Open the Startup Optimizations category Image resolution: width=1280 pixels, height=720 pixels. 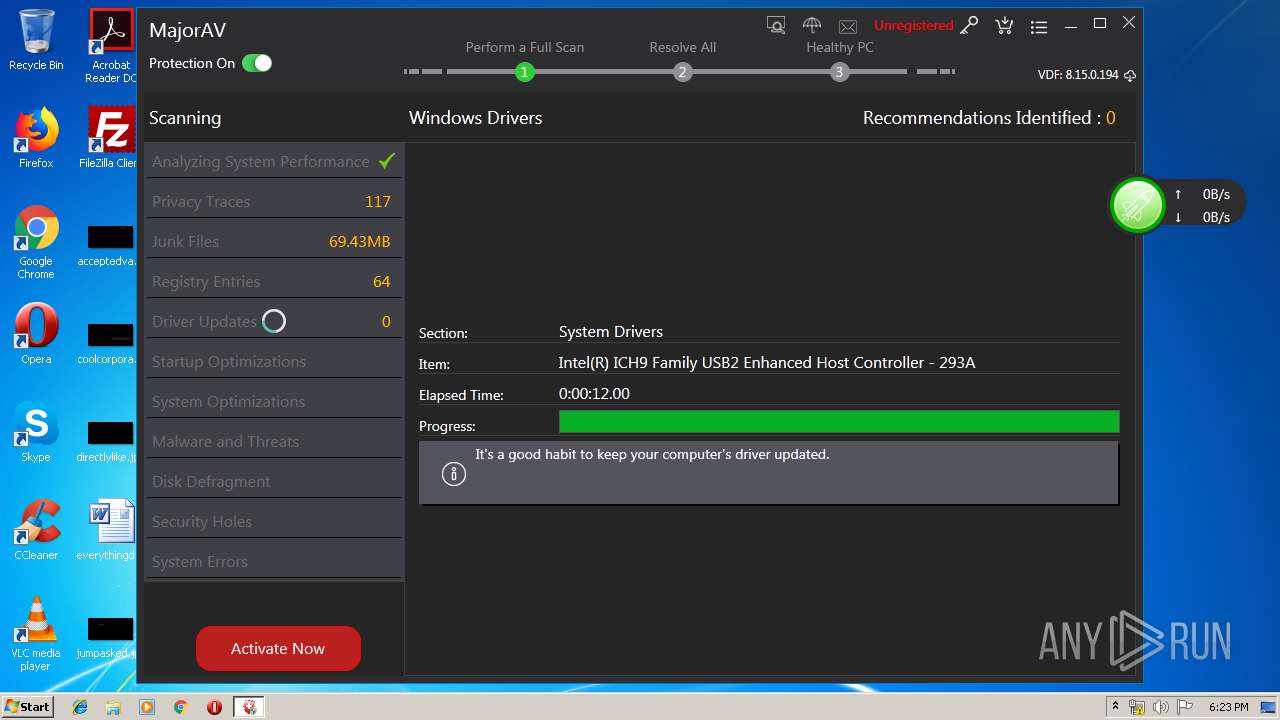[x=274, y=361]
